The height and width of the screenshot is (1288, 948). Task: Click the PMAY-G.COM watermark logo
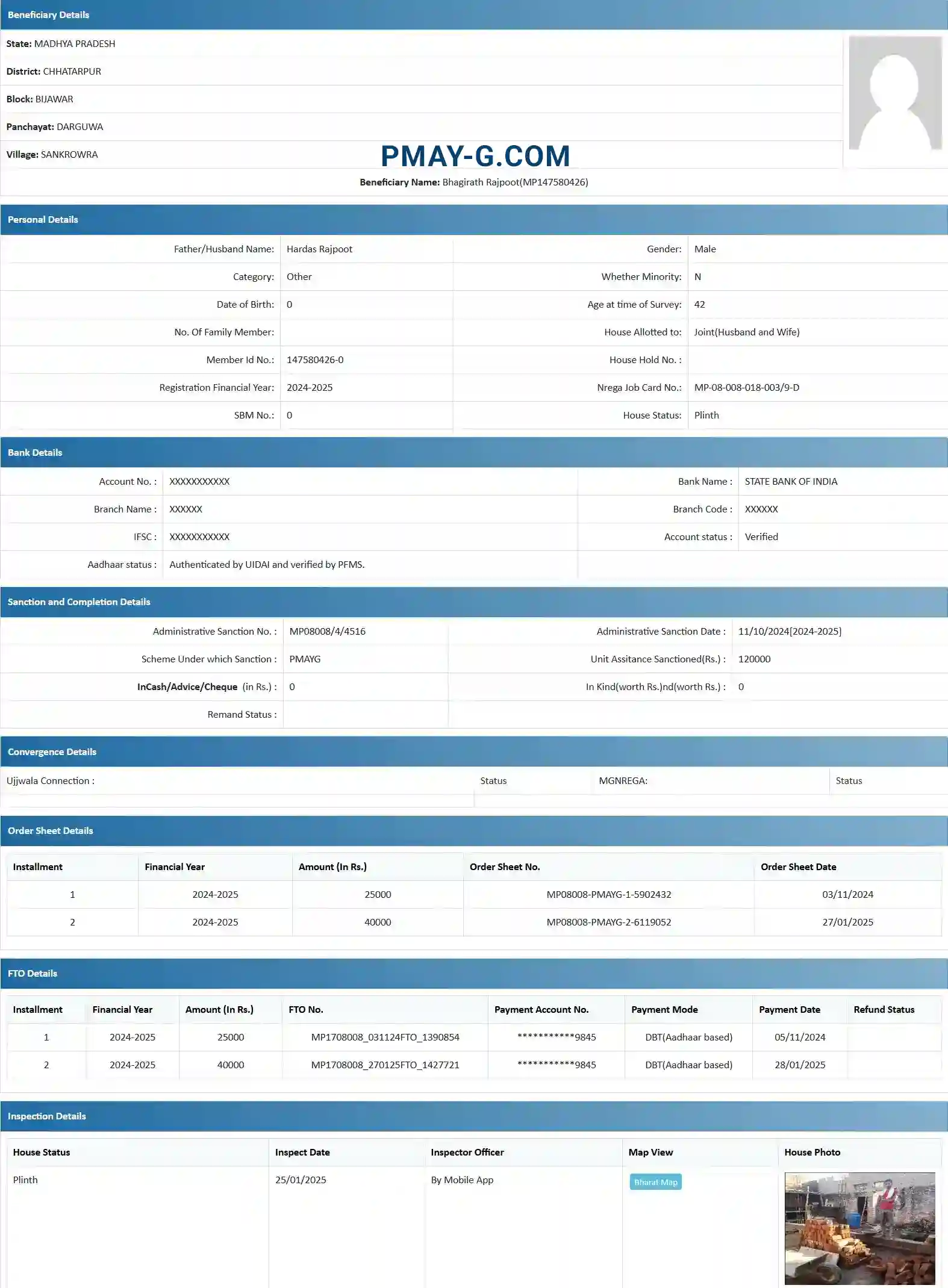(x=475, y=156)
